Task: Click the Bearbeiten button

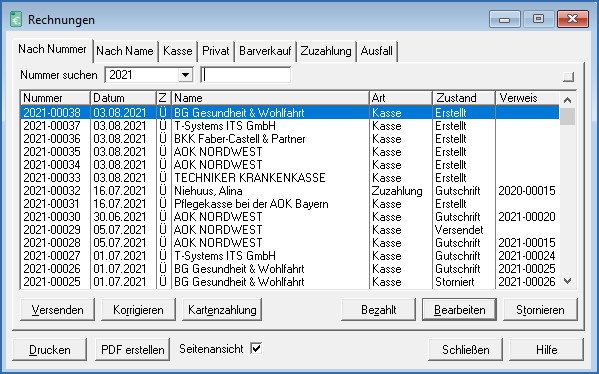Action: tap(460, 309)
